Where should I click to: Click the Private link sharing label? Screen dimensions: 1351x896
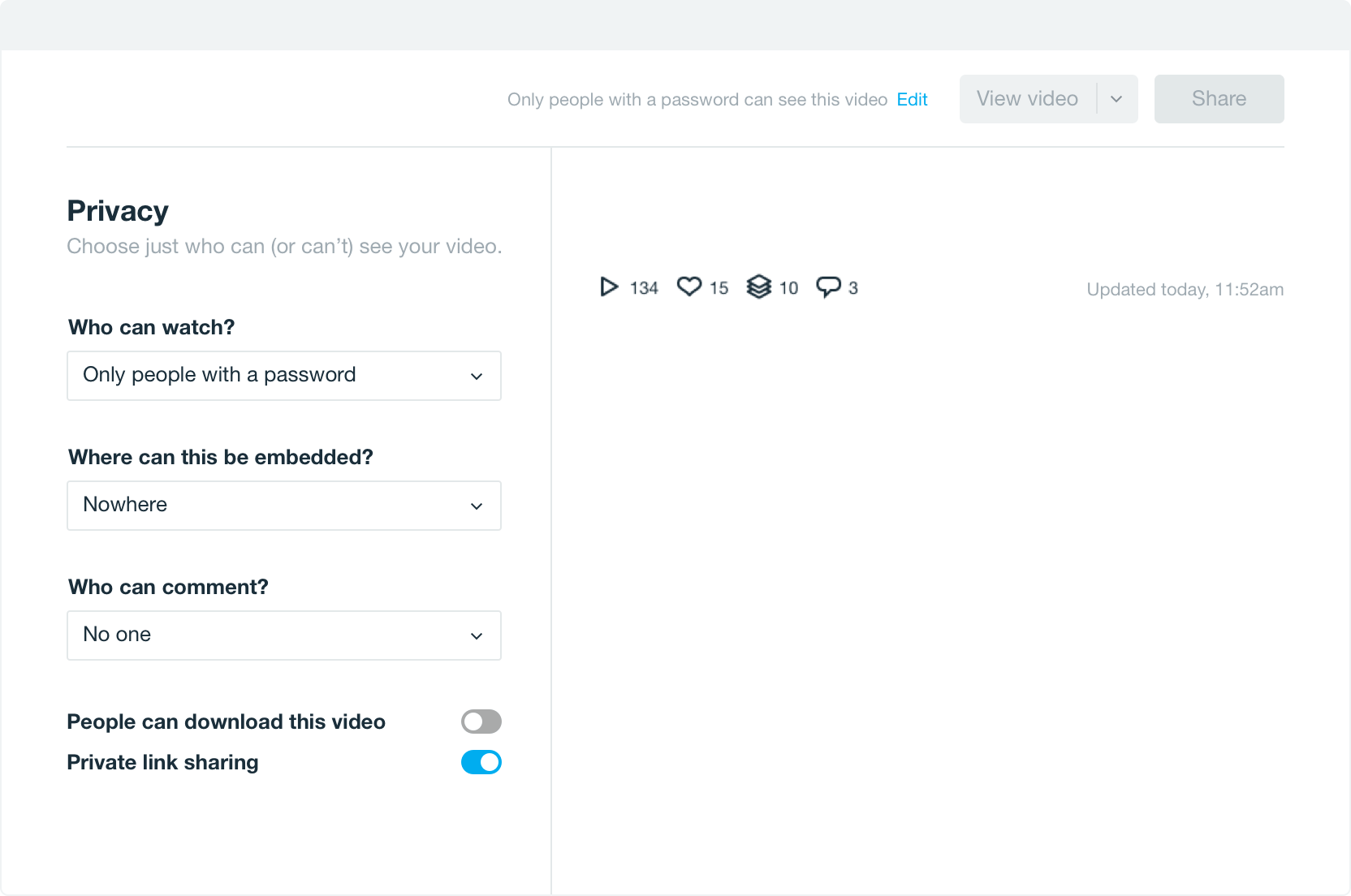pos(162,763)
